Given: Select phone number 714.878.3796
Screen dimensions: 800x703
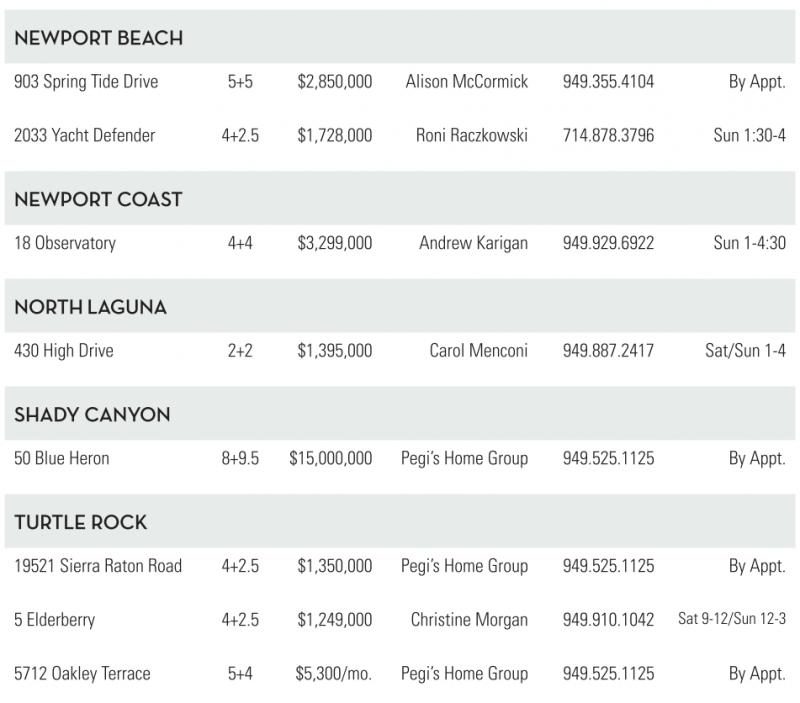Looking at the screenshot, I should click(608, 135).
